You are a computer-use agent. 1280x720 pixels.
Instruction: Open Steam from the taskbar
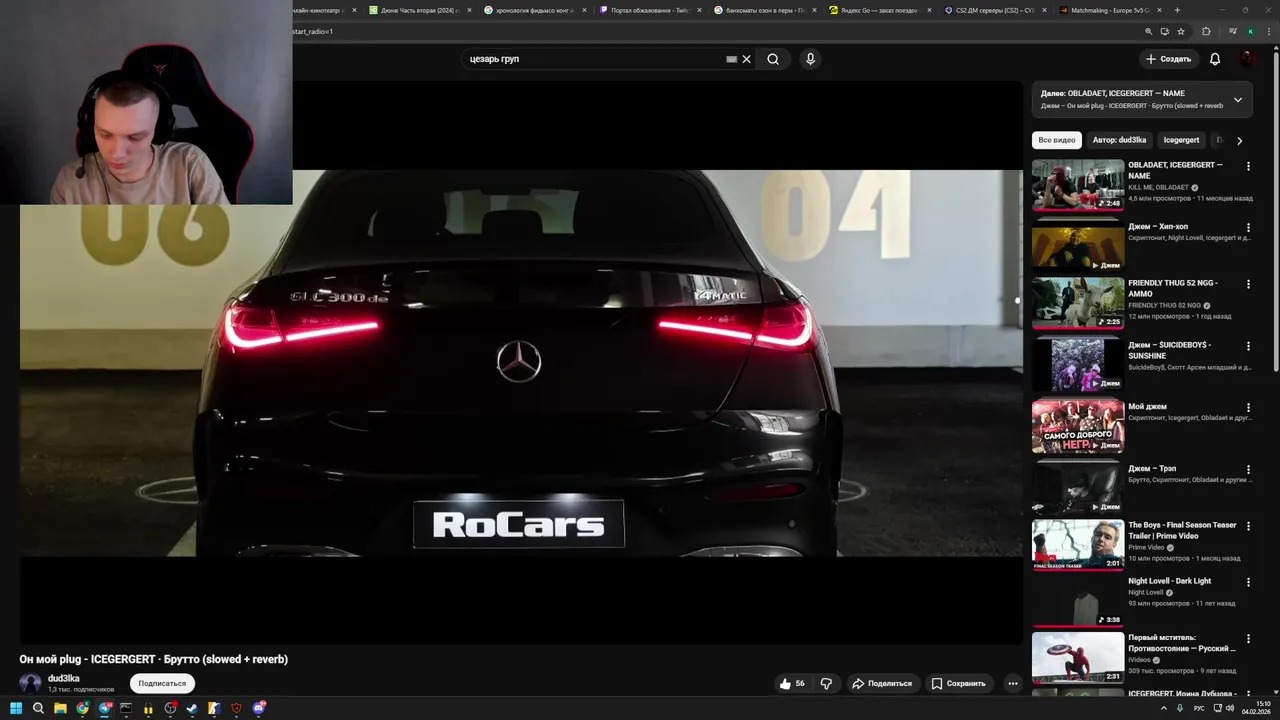(192, 708)
